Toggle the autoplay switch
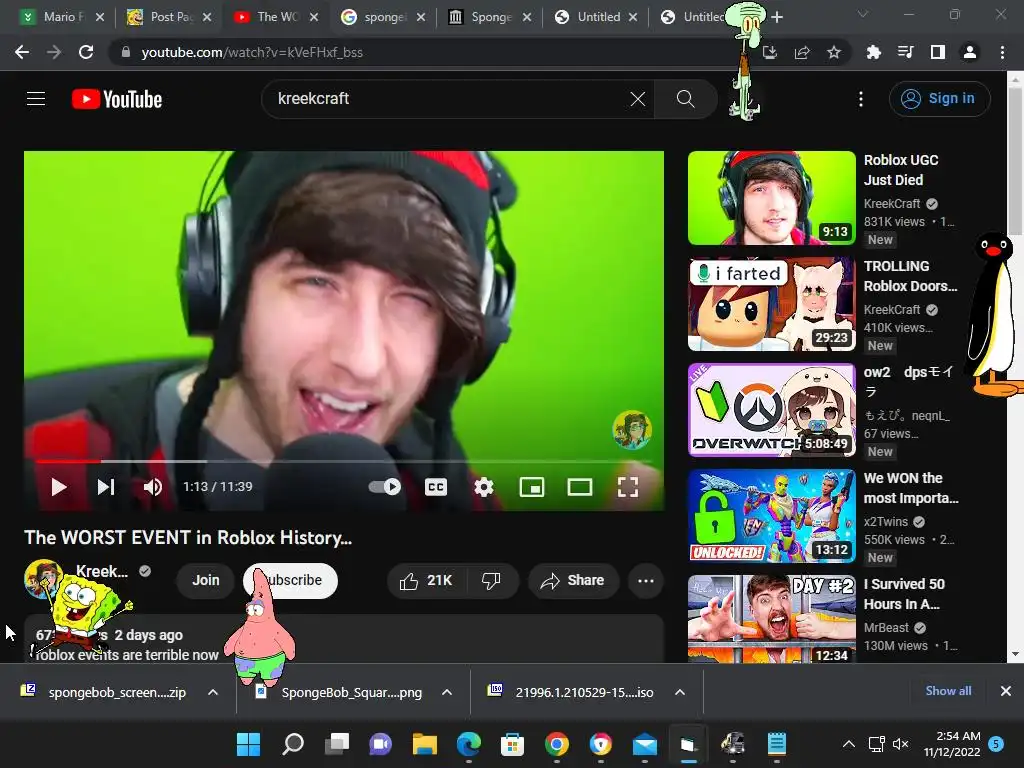 [385, 487]
